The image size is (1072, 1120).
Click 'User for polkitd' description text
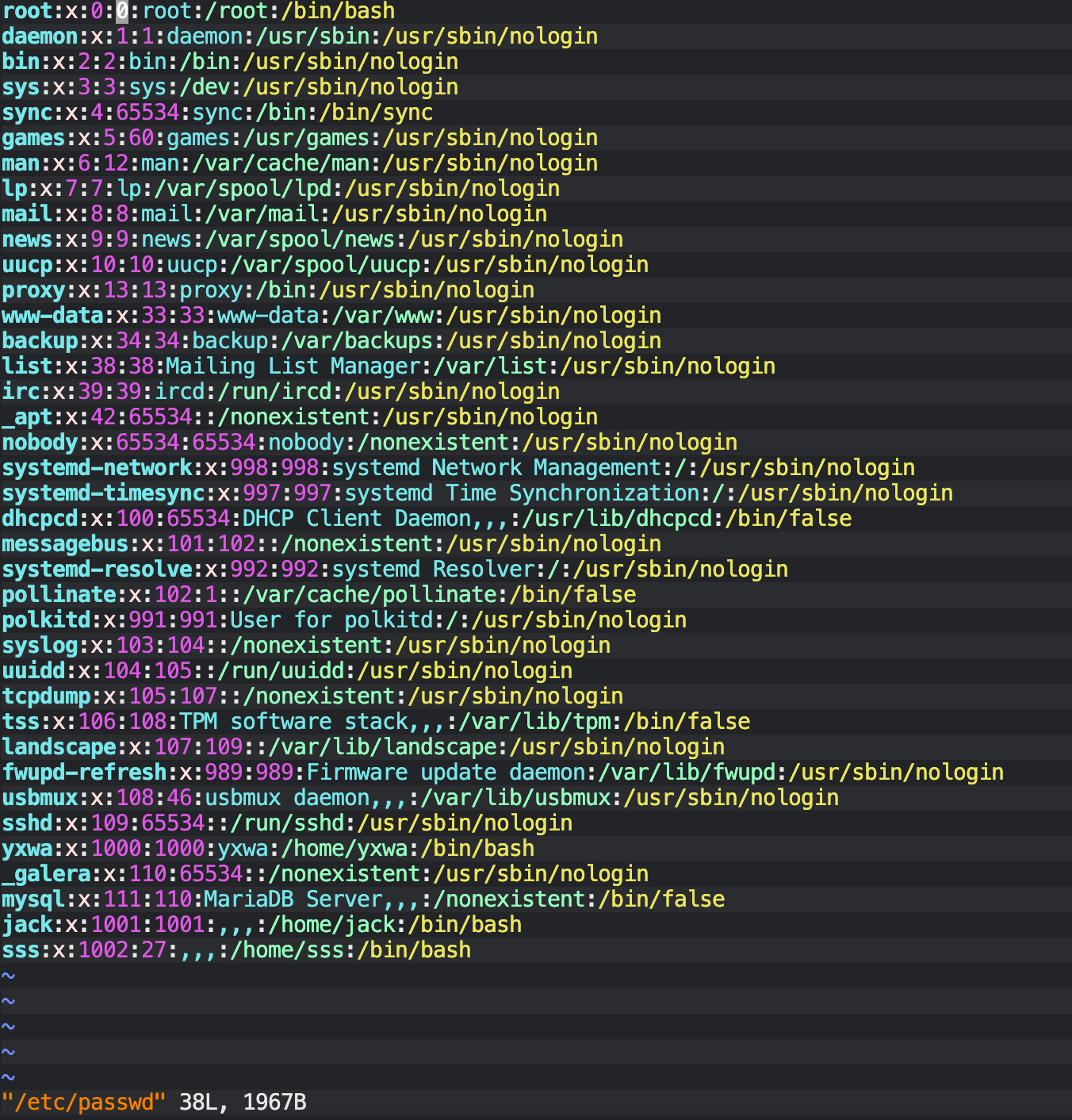click(331, 620)
